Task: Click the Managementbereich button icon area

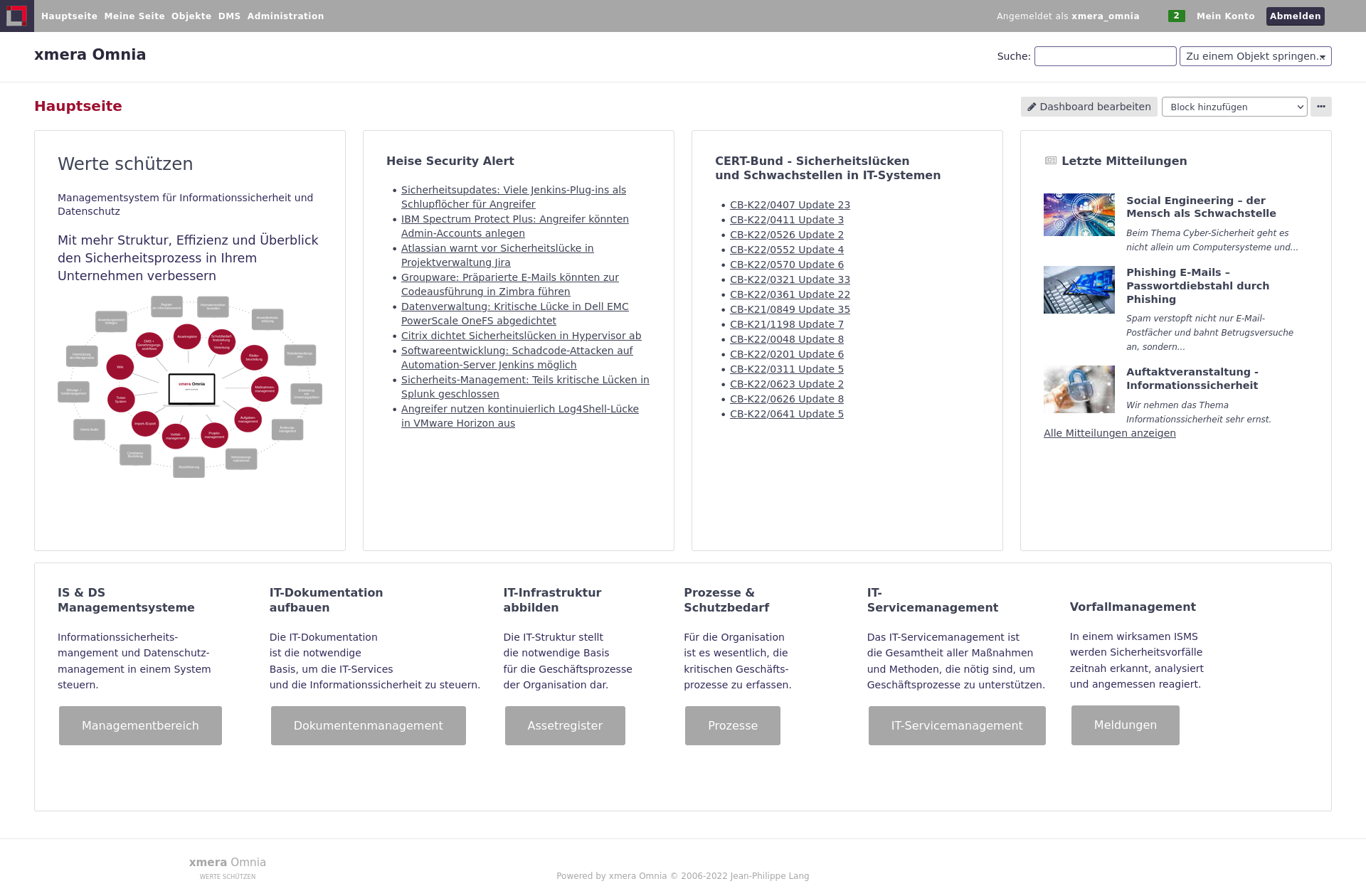Action: tap(141, 725)
